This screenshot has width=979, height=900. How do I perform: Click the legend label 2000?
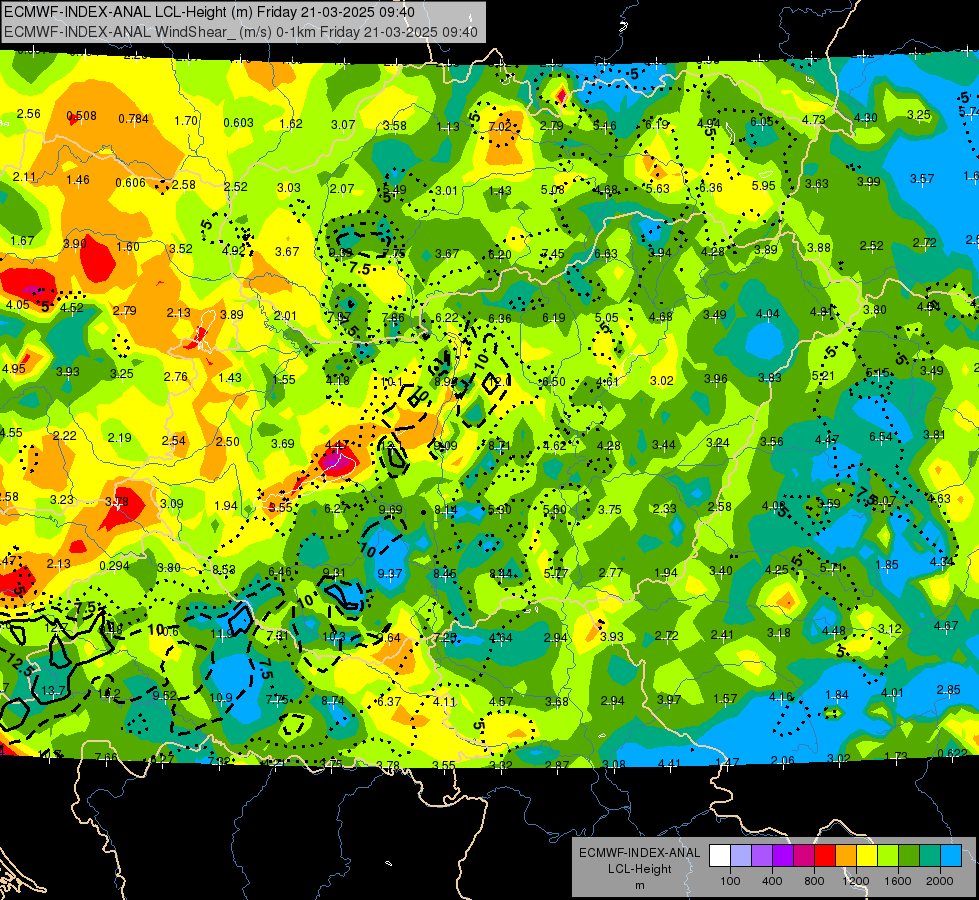point(940,881)
